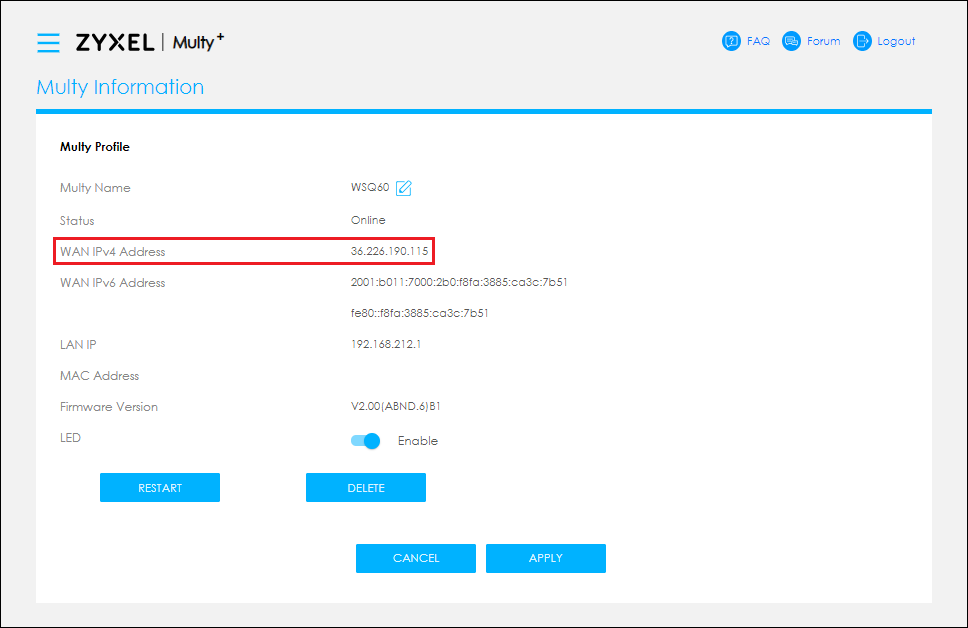Click the Online status value
This screenshot has width=968, height=628.
[368, 220]
